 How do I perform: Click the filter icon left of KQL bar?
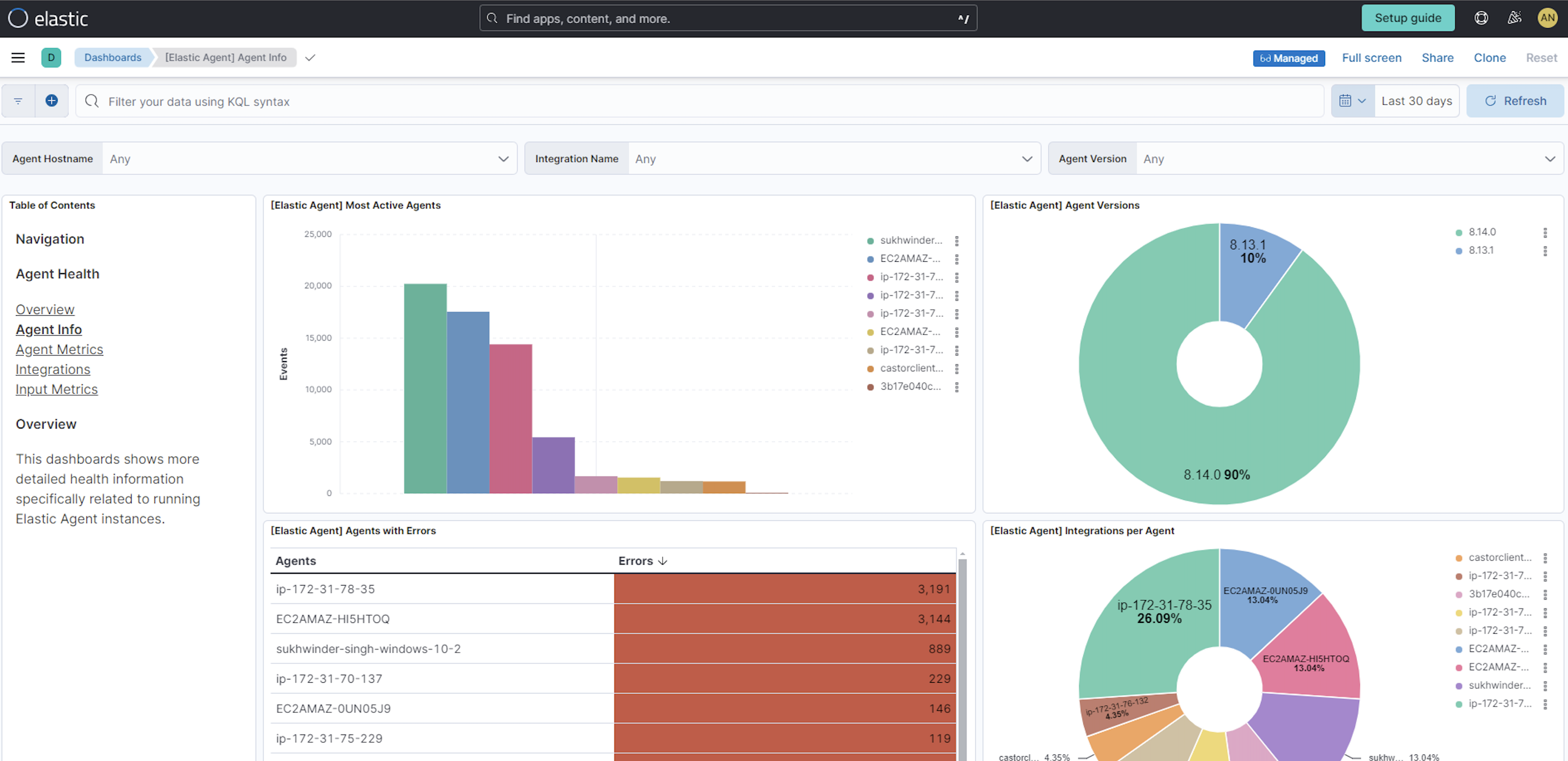point(18,100)
